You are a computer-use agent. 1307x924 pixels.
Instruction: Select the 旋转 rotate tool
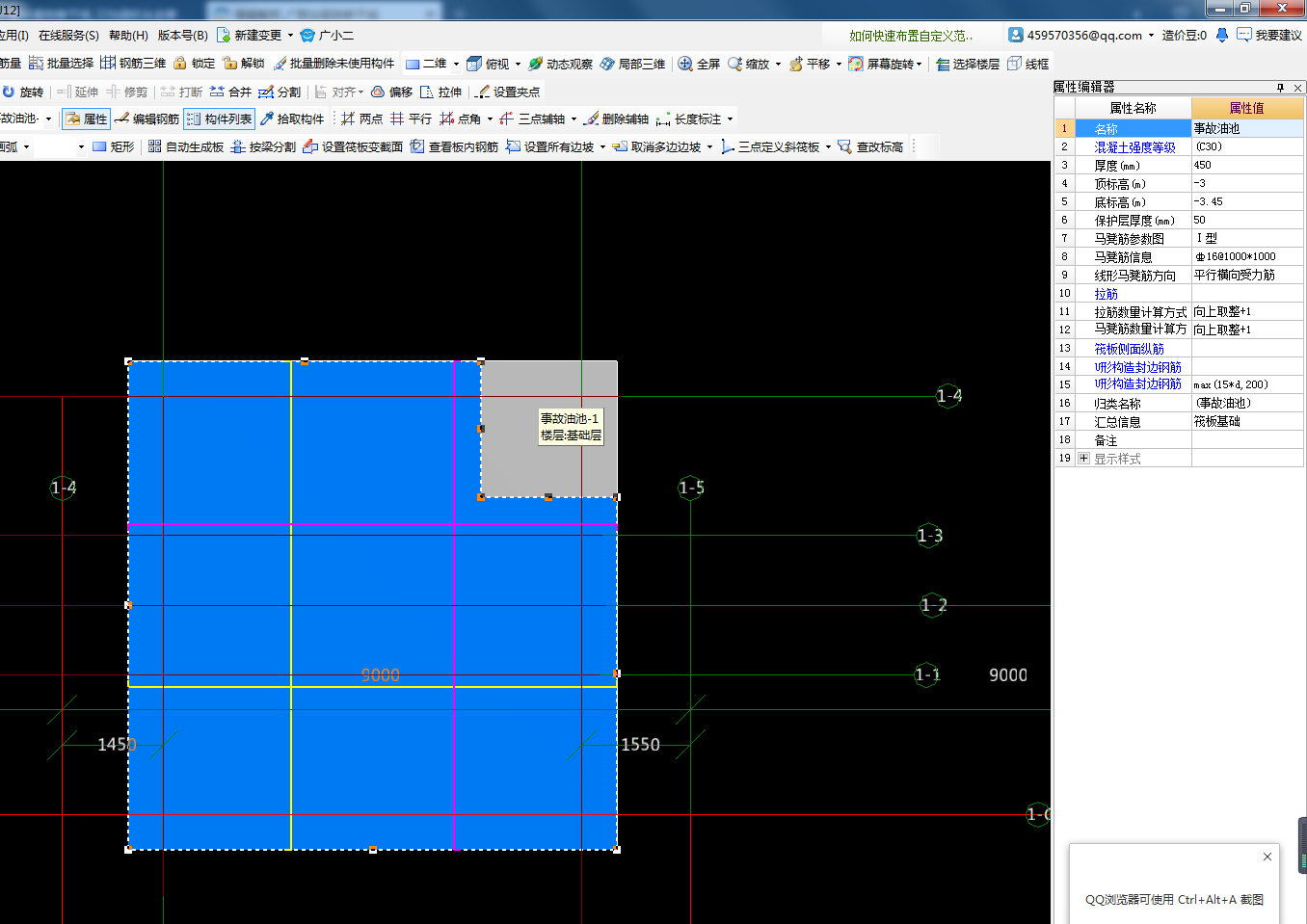pyautogui.click(x=23, y=92)
